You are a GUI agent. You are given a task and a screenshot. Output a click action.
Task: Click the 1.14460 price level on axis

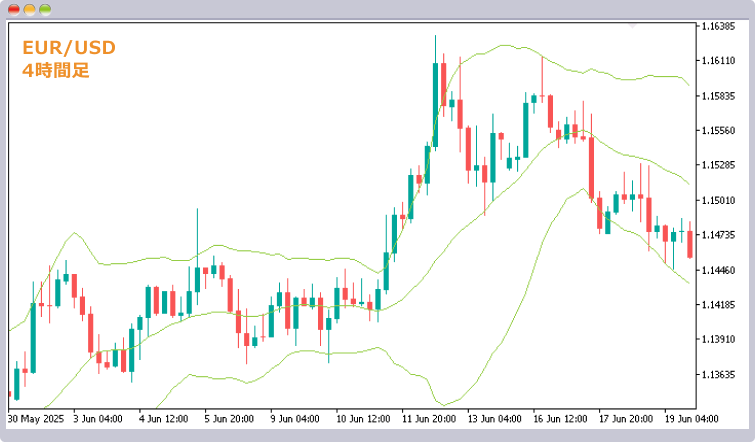point(718,271)
